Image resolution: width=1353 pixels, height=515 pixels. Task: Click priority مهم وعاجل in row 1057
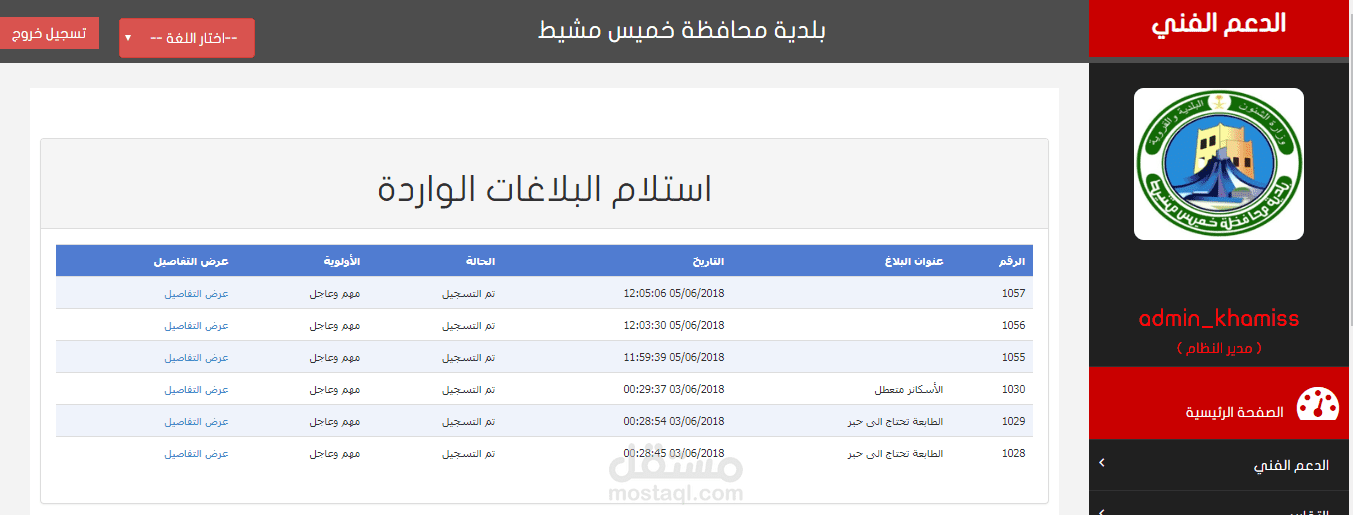335,294
